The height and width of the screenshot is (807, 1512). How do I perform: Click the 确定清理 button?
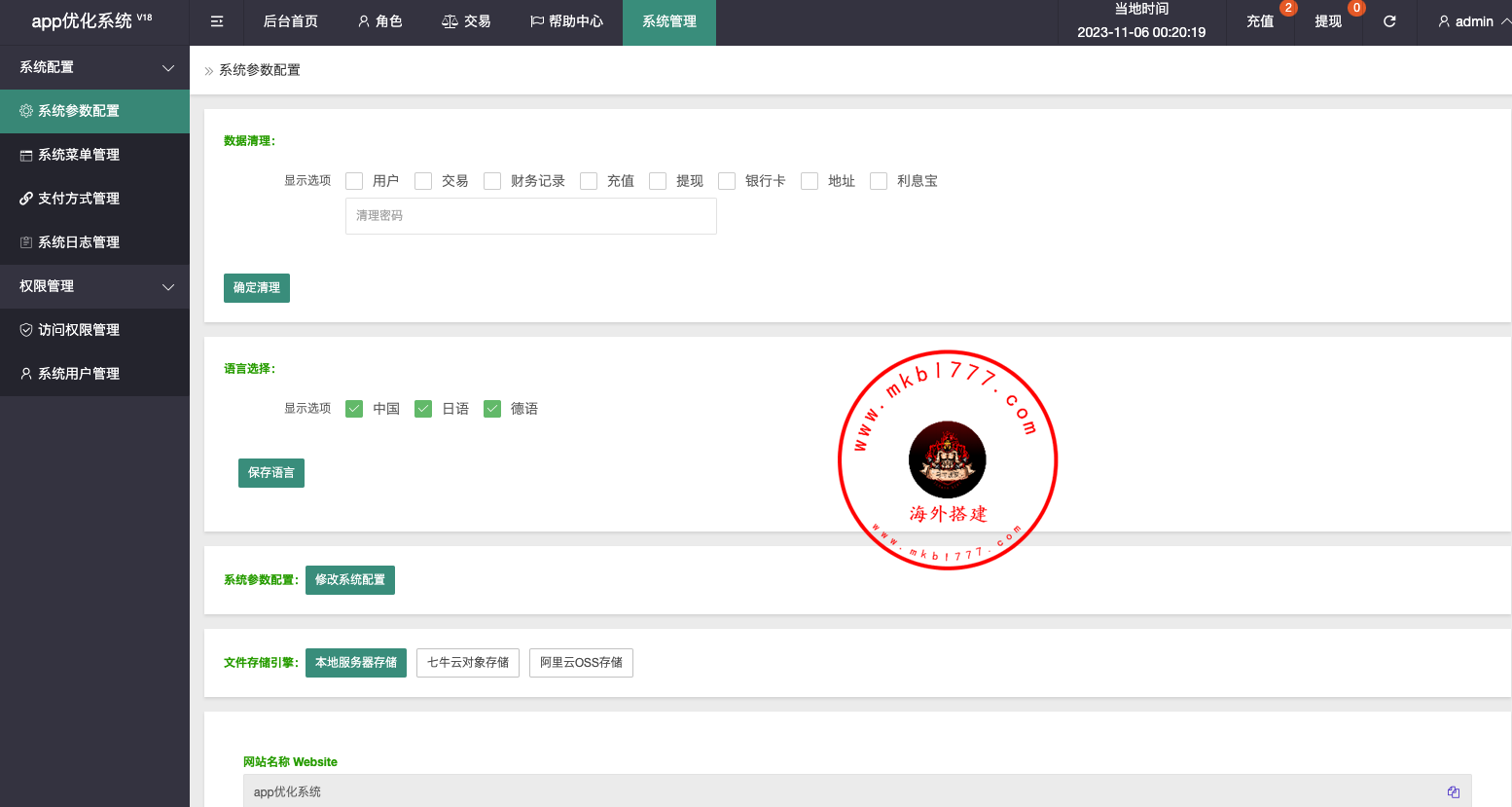pyautogui.click(x=257, y=288)
